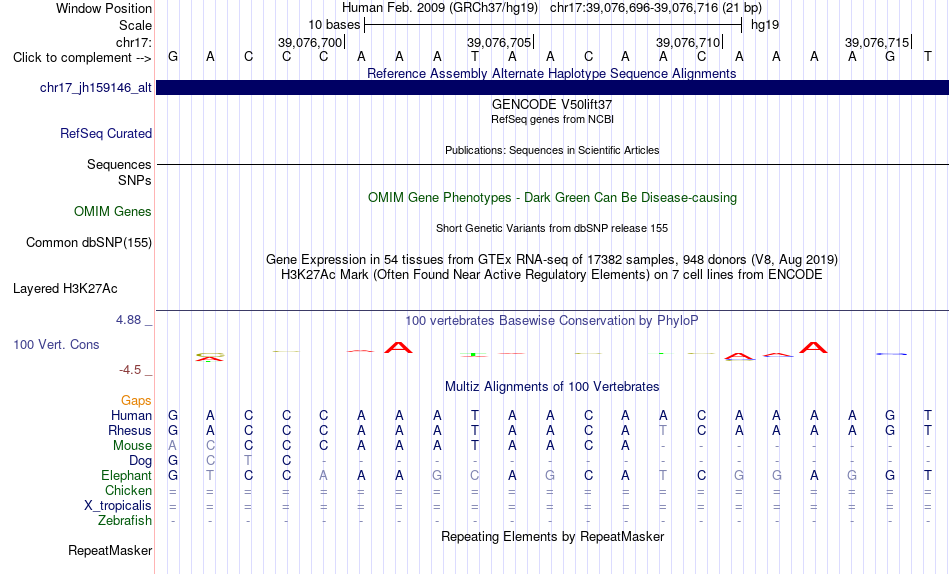Open the Common dbSNP(155) track label
The image size is (950, 574).
[88, 242]
